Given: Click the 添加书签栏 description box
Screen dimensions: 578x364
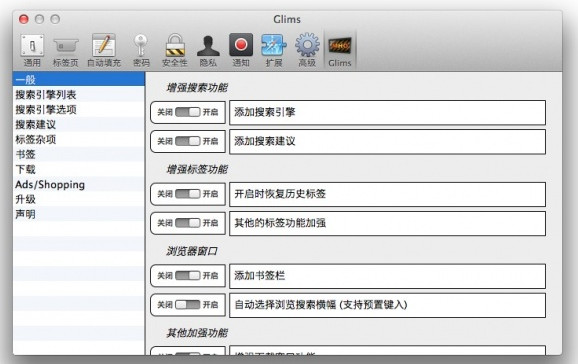Looking at the screenshot, I should pos(387,276).
